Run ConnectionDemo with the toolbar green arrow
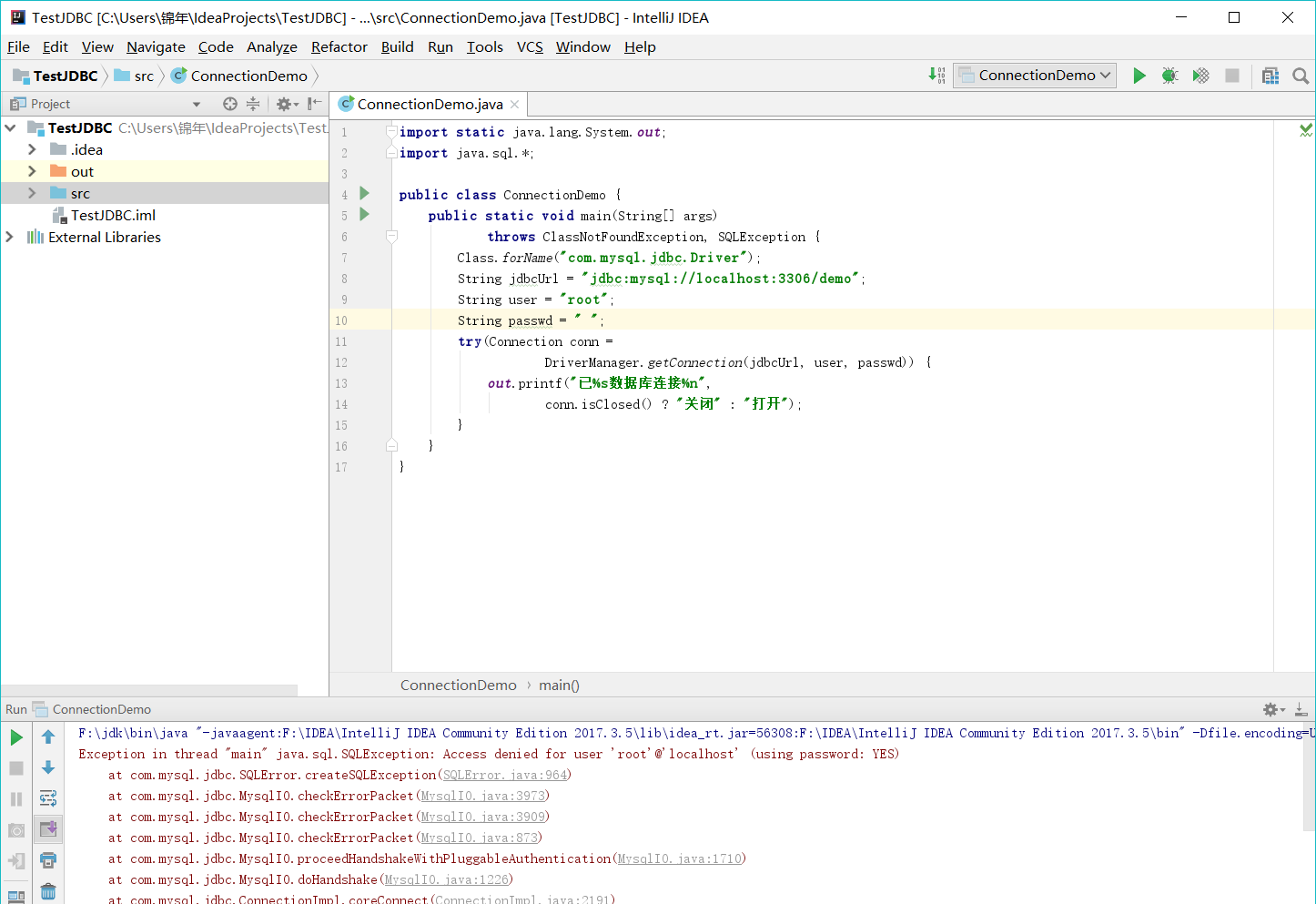 point(1139,76)
